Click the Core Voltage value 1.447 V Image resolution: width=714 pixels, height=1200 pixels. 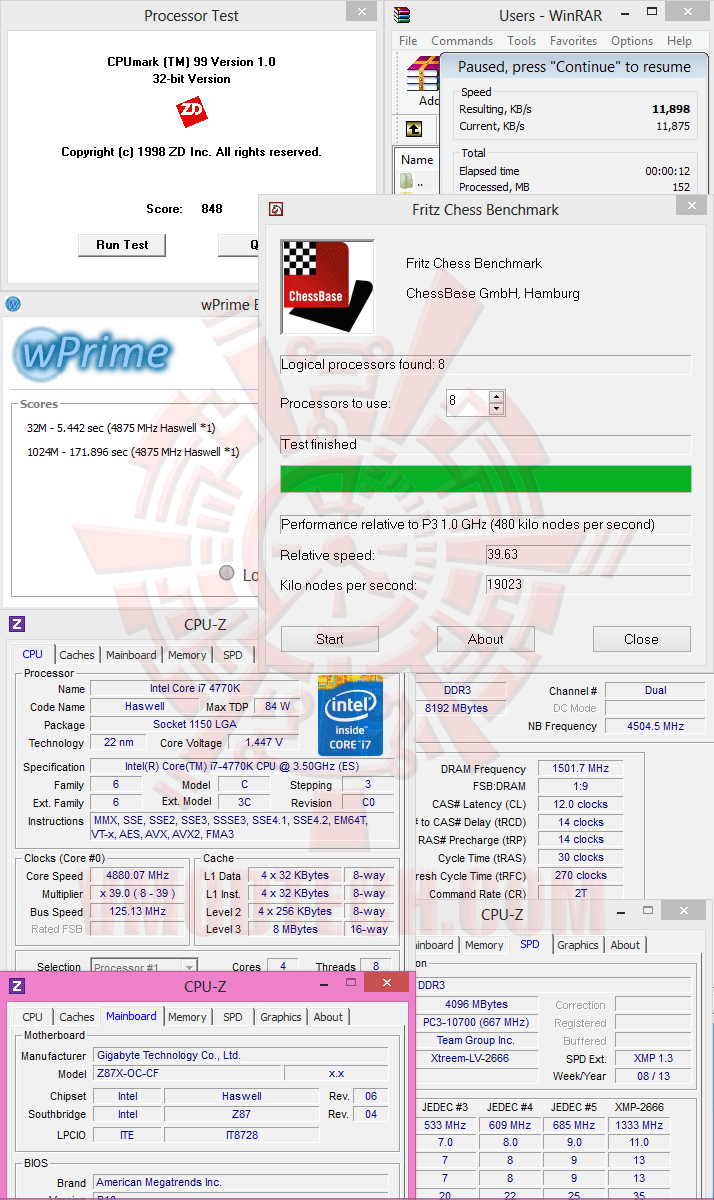264,742
